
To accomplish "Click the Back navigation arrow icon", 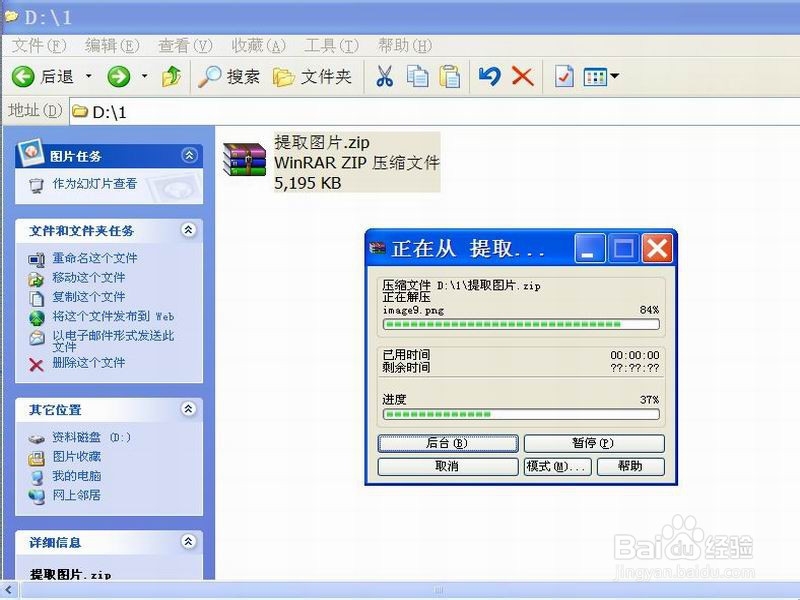I will [25, 76].
